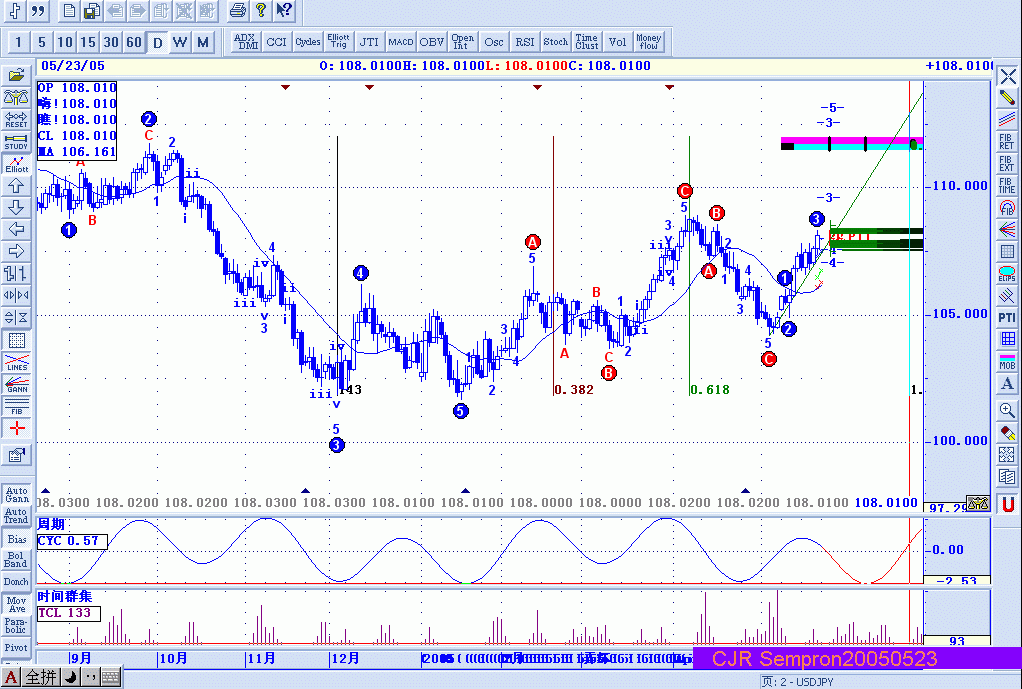Toggle the MACD indicator
Screen dimensions: 1022x689
point(401,42)
